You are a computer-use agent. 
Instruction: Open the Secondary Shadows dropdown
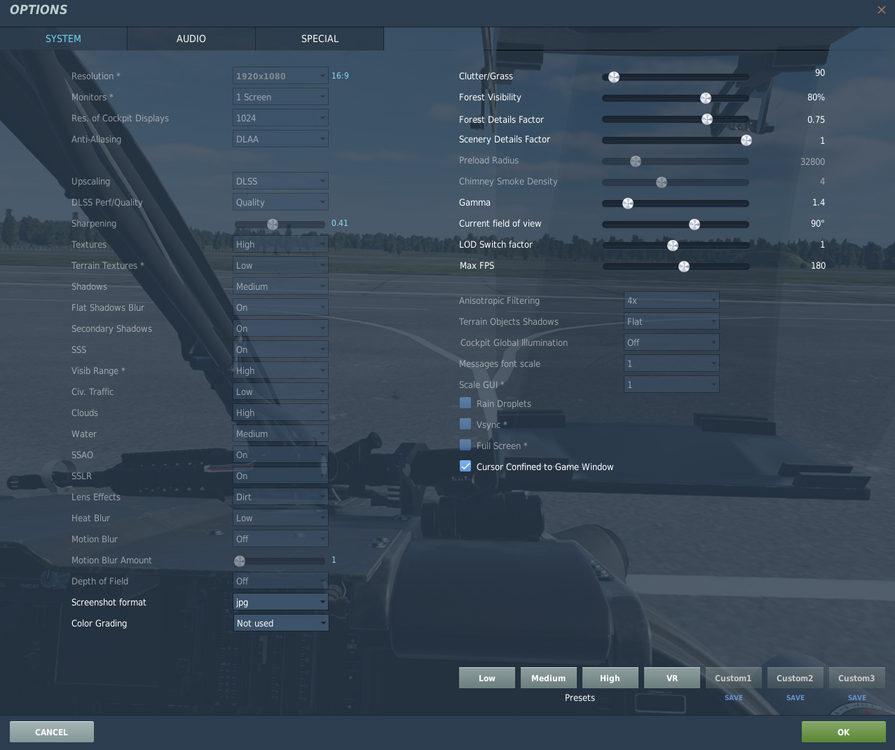(280, 329)
